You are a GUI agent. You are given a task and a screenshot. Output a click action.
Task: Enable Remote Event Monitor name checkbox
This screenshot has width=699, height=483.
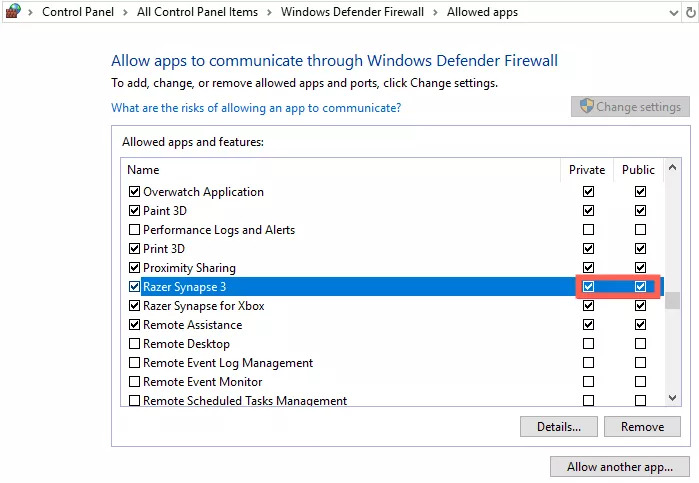pos(134,382)
